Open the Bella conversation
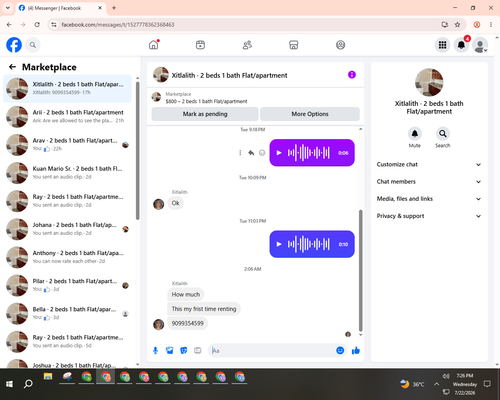 [67, 313]
